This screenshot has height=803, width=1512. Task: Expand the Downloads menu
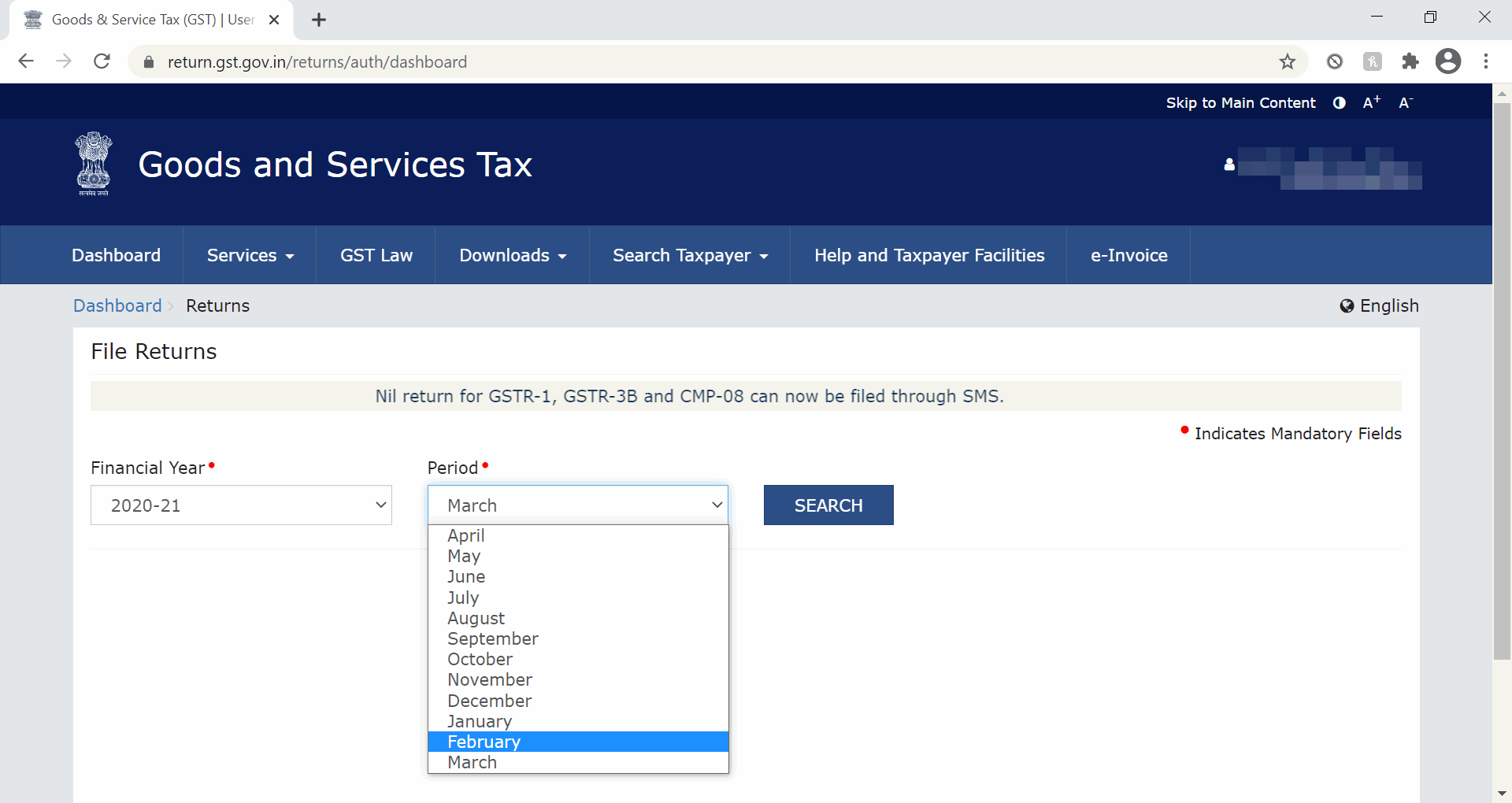[513, 255]
